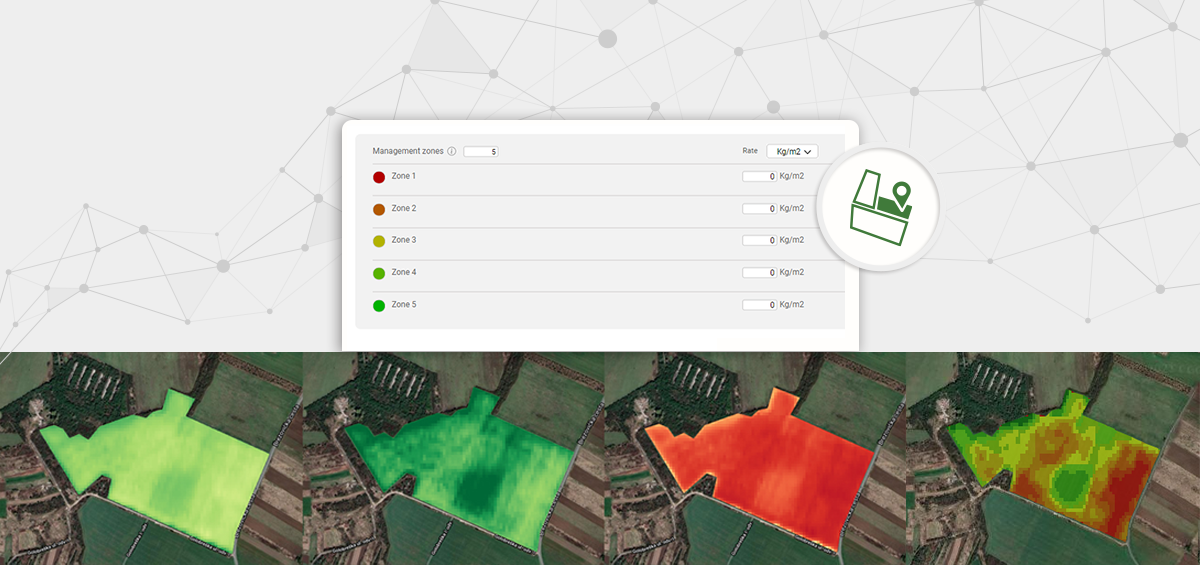The width and height of the screenshot is (1200, 565).
Task: Select the light green Zone 4 swatch
Action: pyautogui.click(x=379, y=273)
